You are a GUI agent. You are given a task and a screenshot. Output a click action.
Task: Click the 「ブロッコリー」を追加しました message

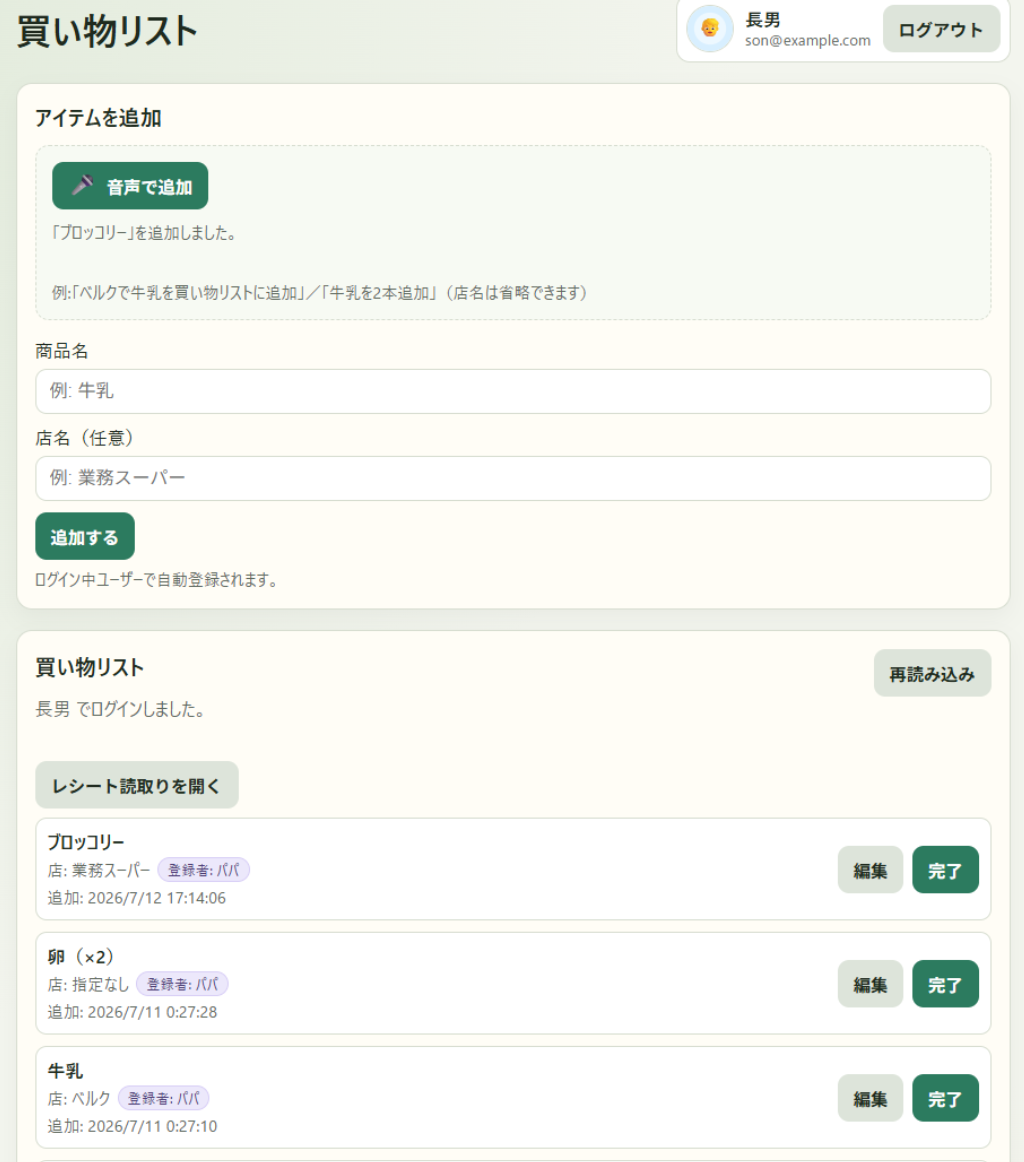pos(144,233)
